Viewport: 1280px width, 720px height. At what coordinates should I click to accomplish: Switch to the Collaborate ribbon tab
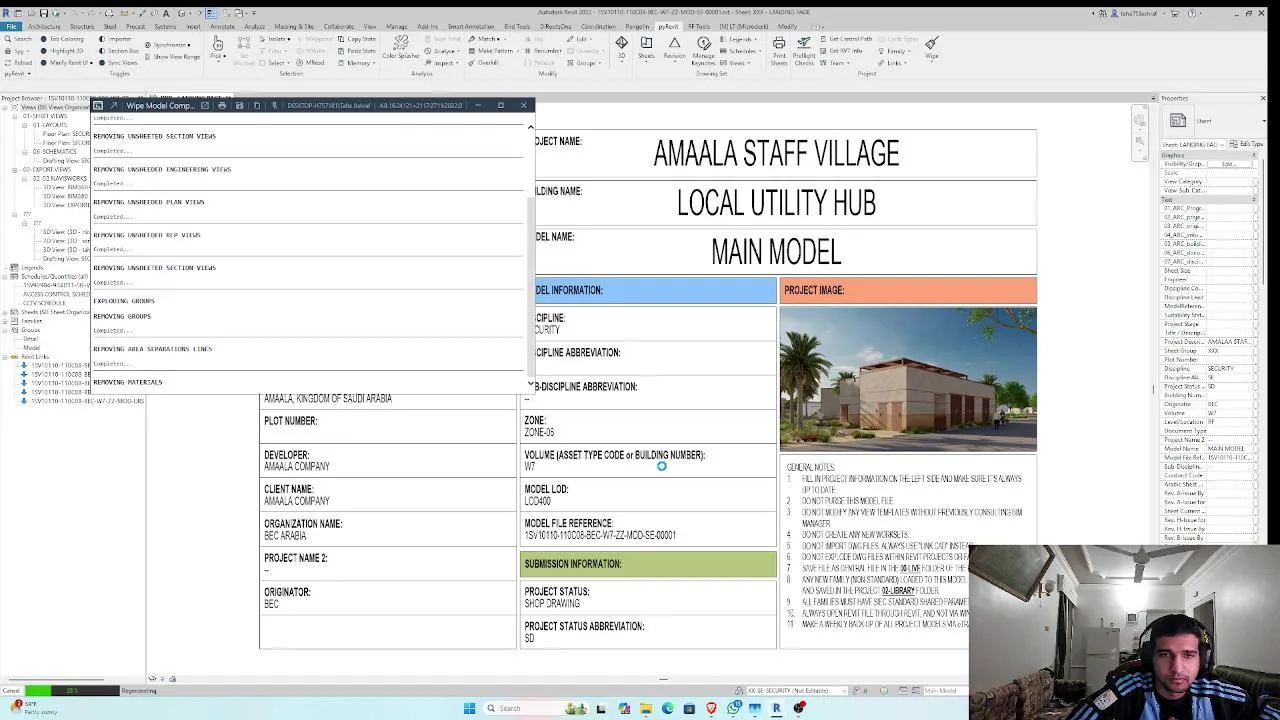coord(339,27)
